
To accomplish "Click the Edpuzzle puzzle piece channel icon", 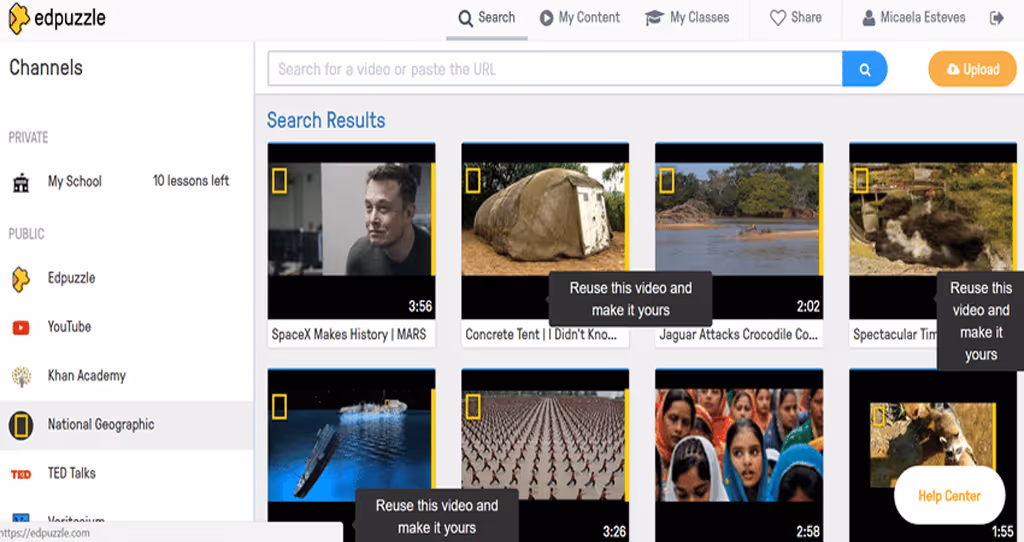I will pos(21,279).
